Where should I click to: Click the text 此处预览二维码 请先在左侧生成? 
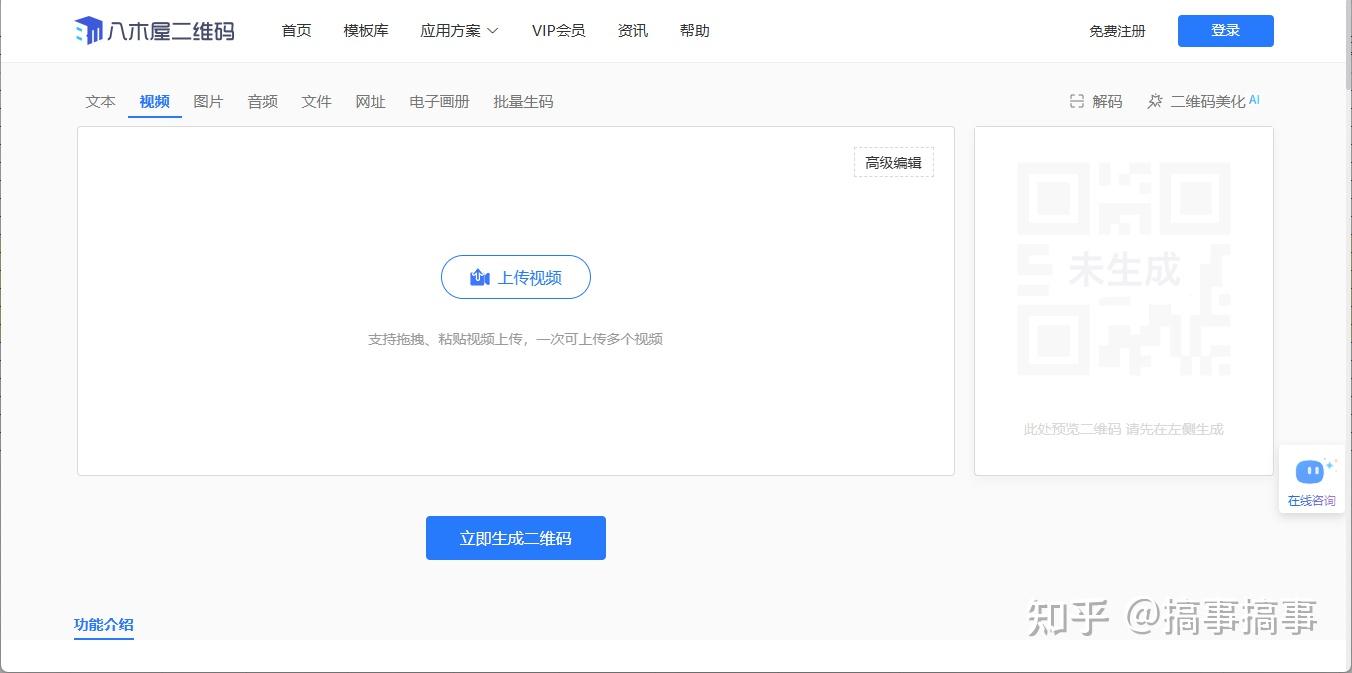(1124, 429)
